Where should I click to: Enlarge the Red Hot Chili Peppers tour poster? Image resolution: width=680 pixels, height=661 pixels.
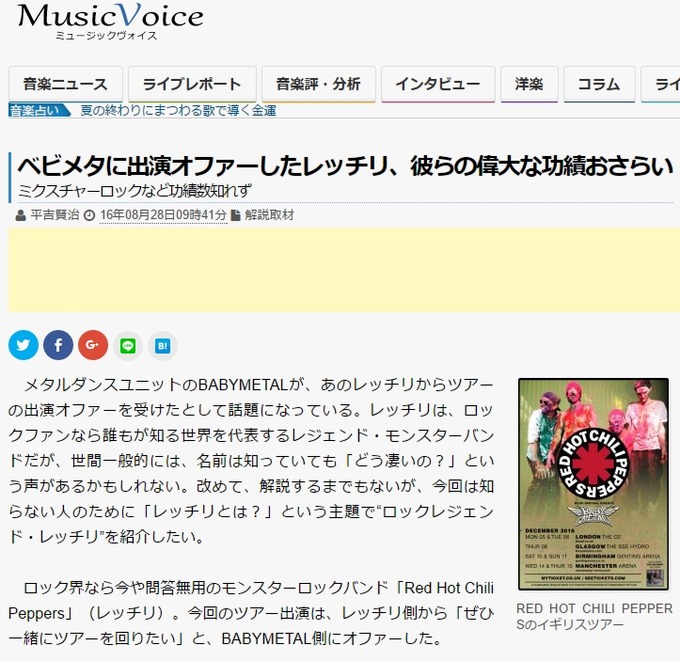tap(593, 484)
